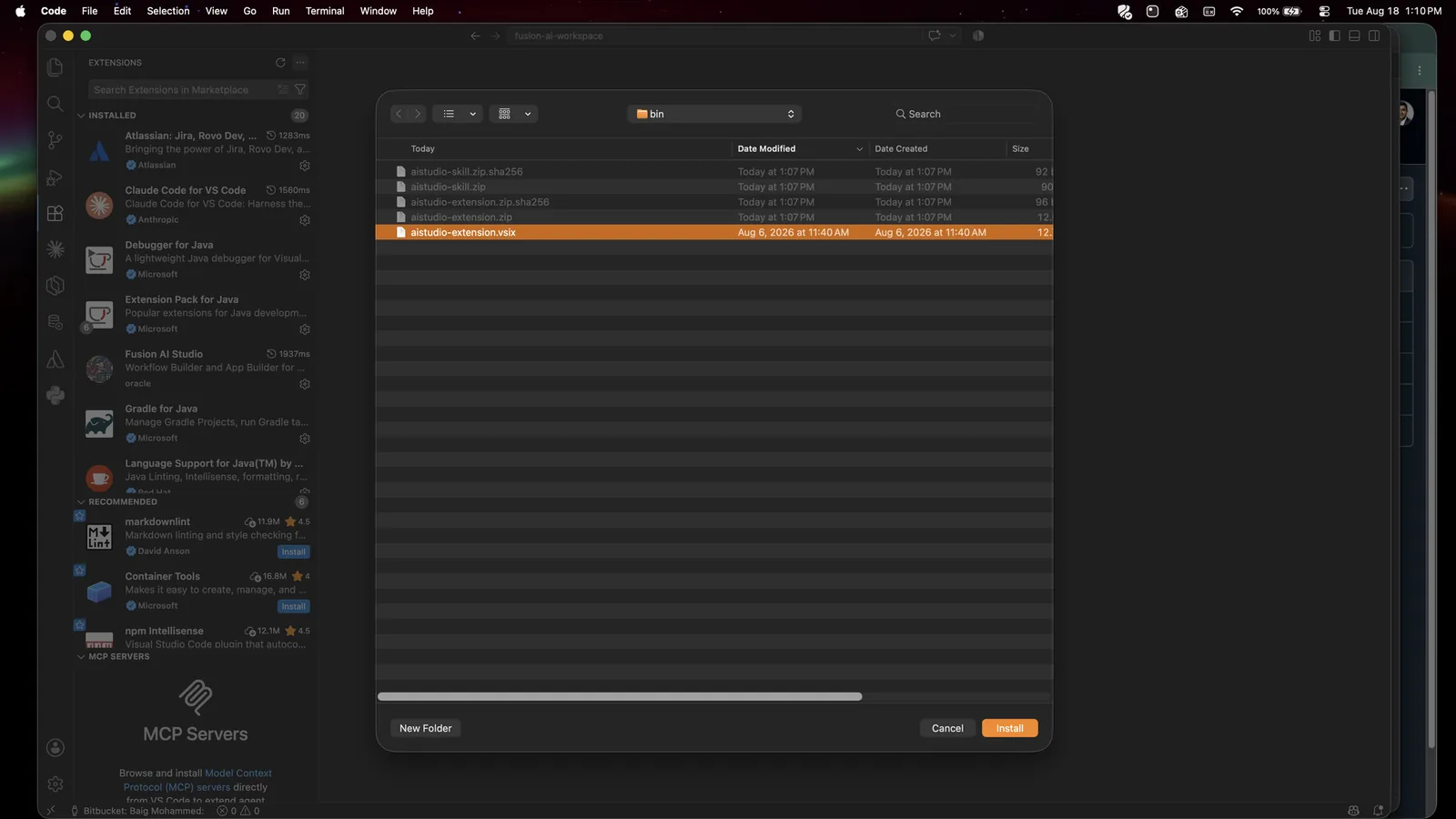Refresh the Extensions list
Screen dimensions: 1456x819
(280, 63)
